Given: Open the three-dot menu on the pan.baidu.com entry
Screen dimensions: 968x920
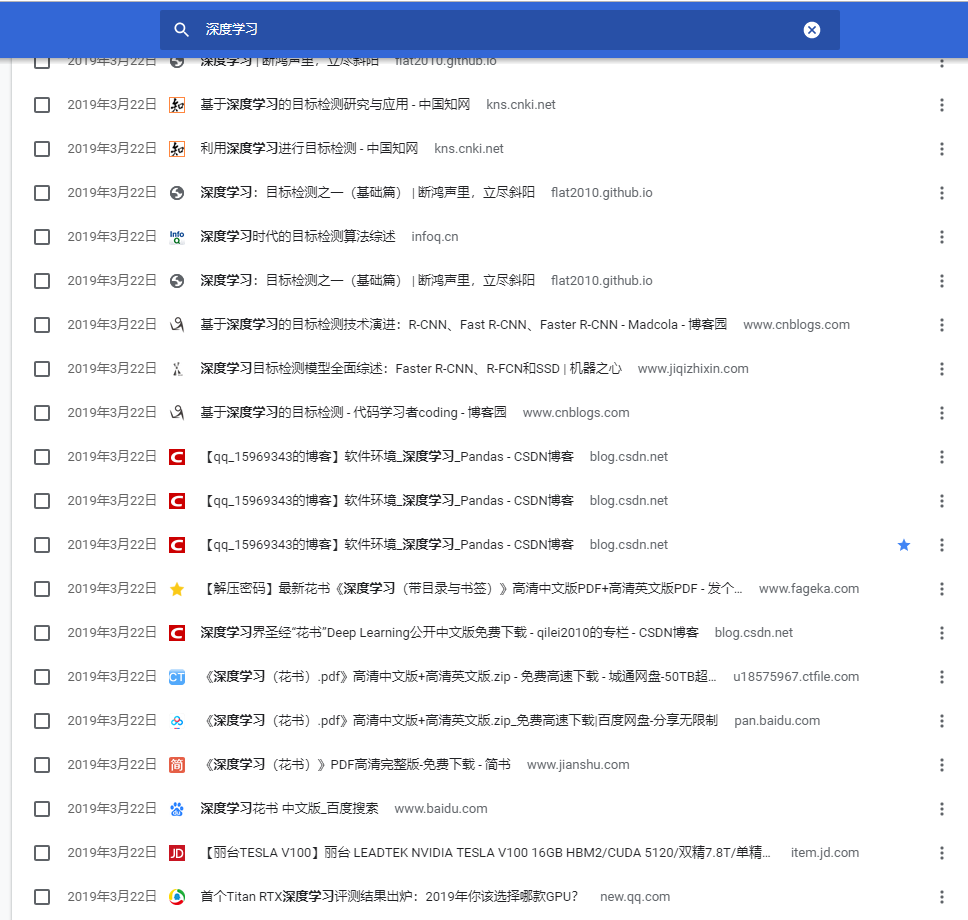Looking at the screenshot, I should coord(941,720).
